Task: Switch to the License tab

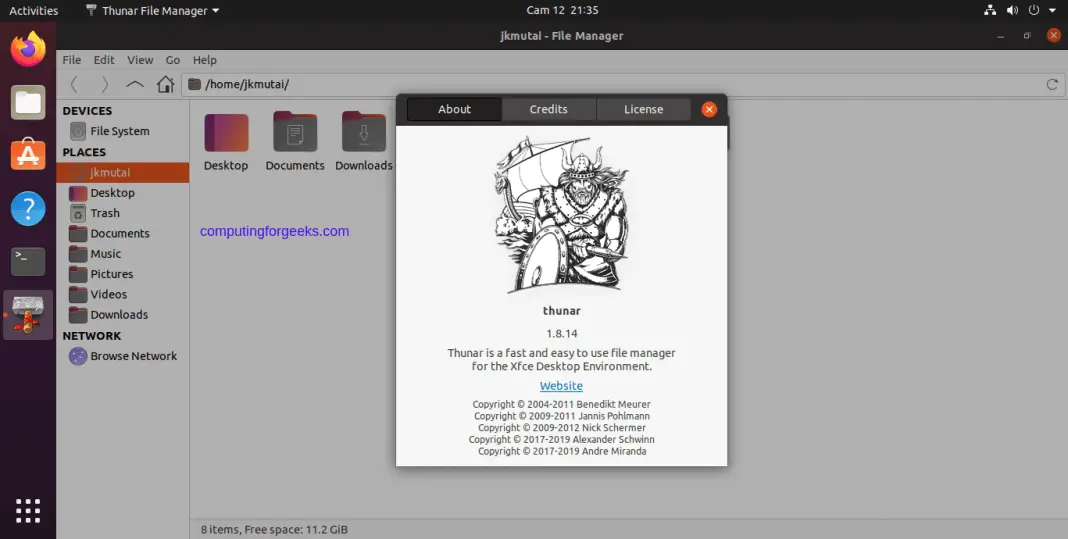Action: coord(643,109)
